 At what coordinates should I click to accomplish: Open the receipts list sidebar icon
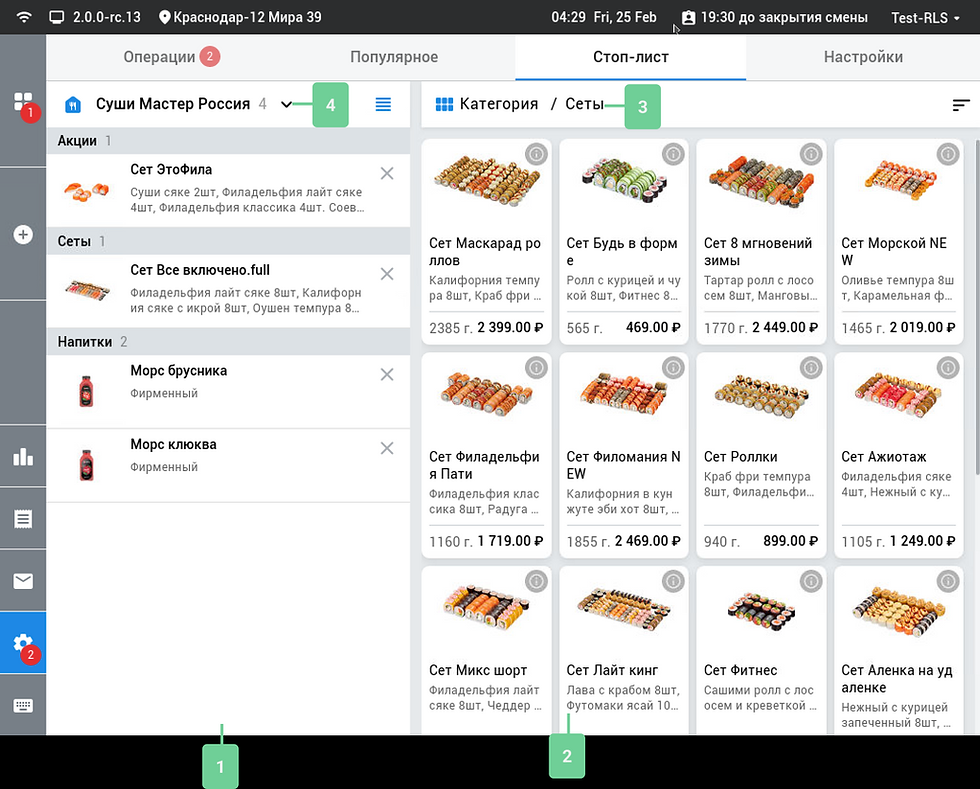click(23, 519)
